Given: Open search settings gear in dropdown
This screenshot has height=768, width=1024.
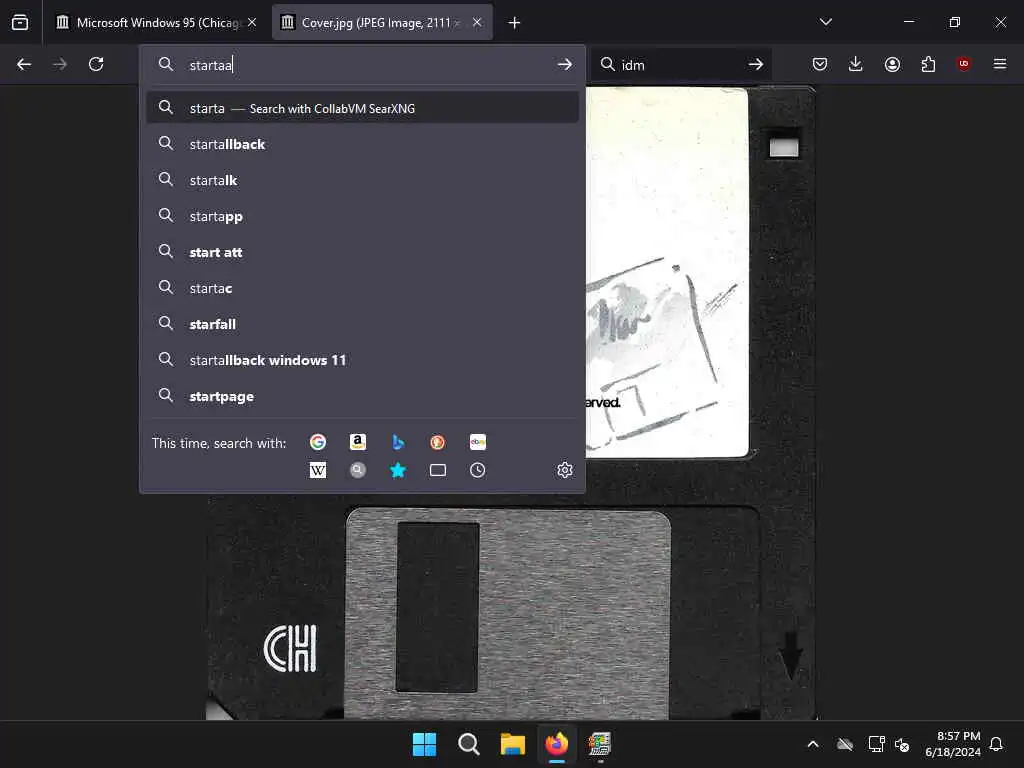Looking at the screenshot, I should click(565, 470).
